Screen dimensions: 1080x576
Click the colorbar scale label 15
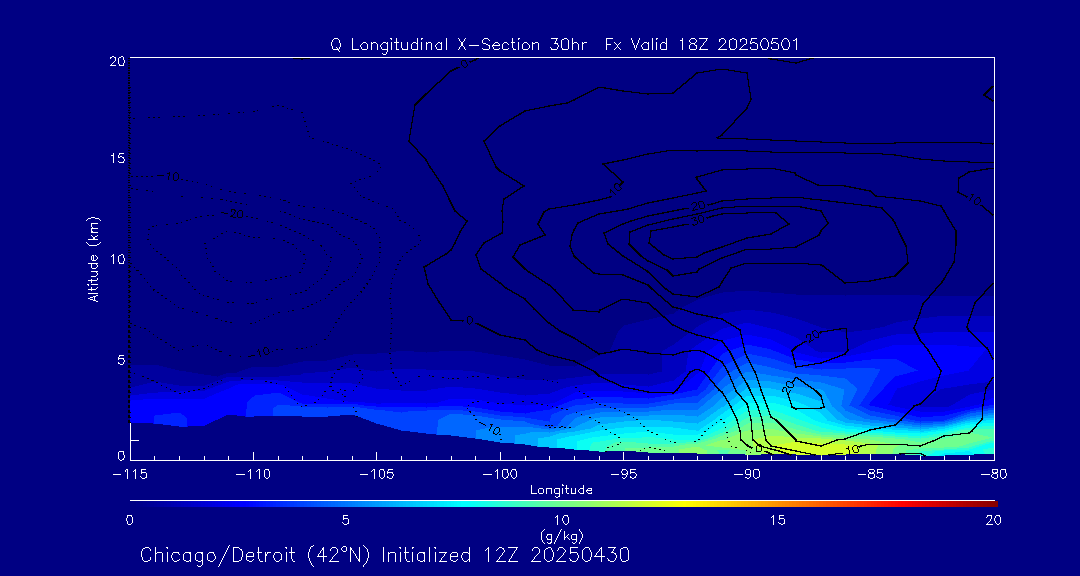pos(778,521)
